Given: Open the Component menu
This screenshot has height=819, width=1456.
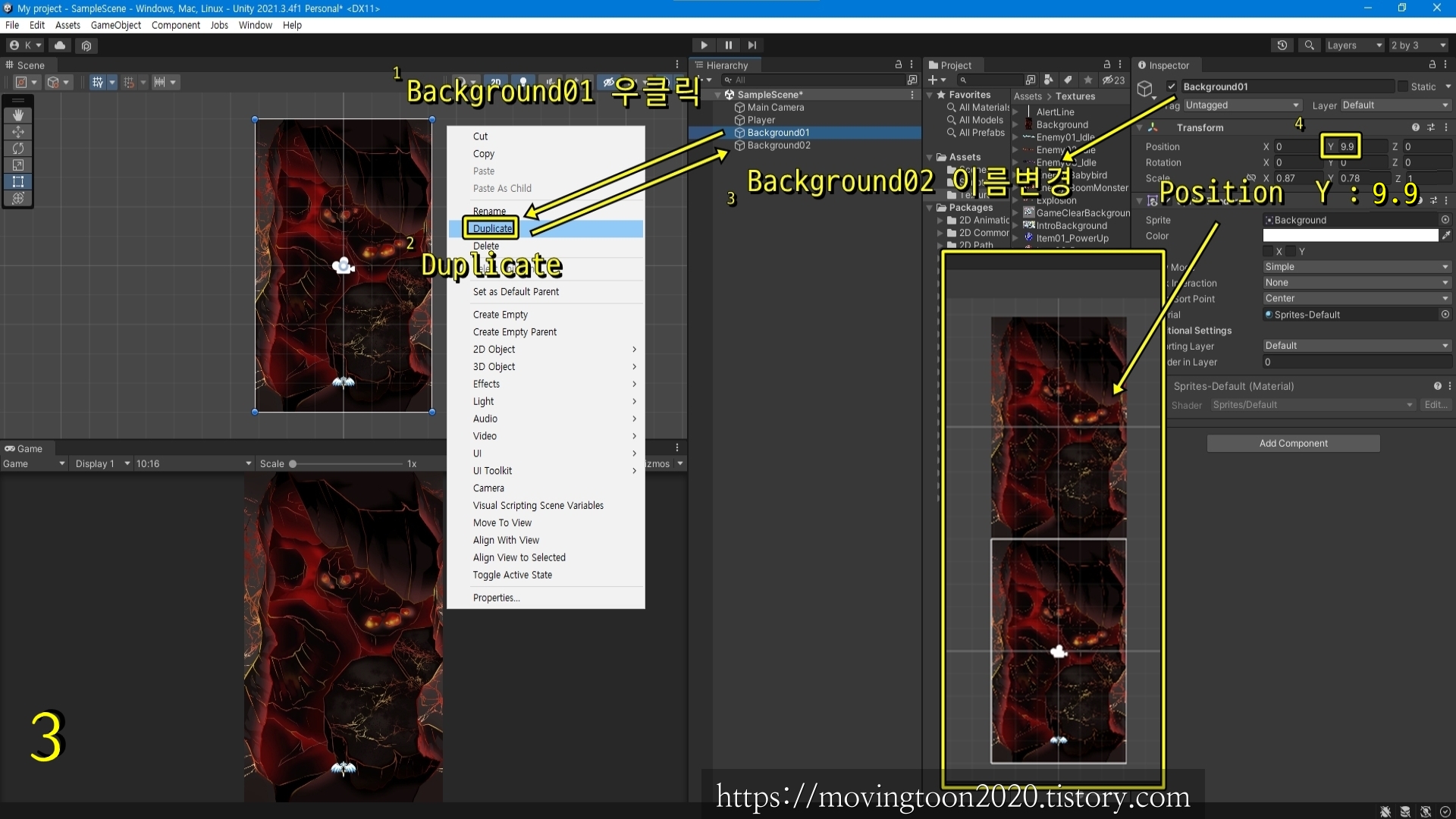Looking at the screenshot, I should [x=176, y=25].
